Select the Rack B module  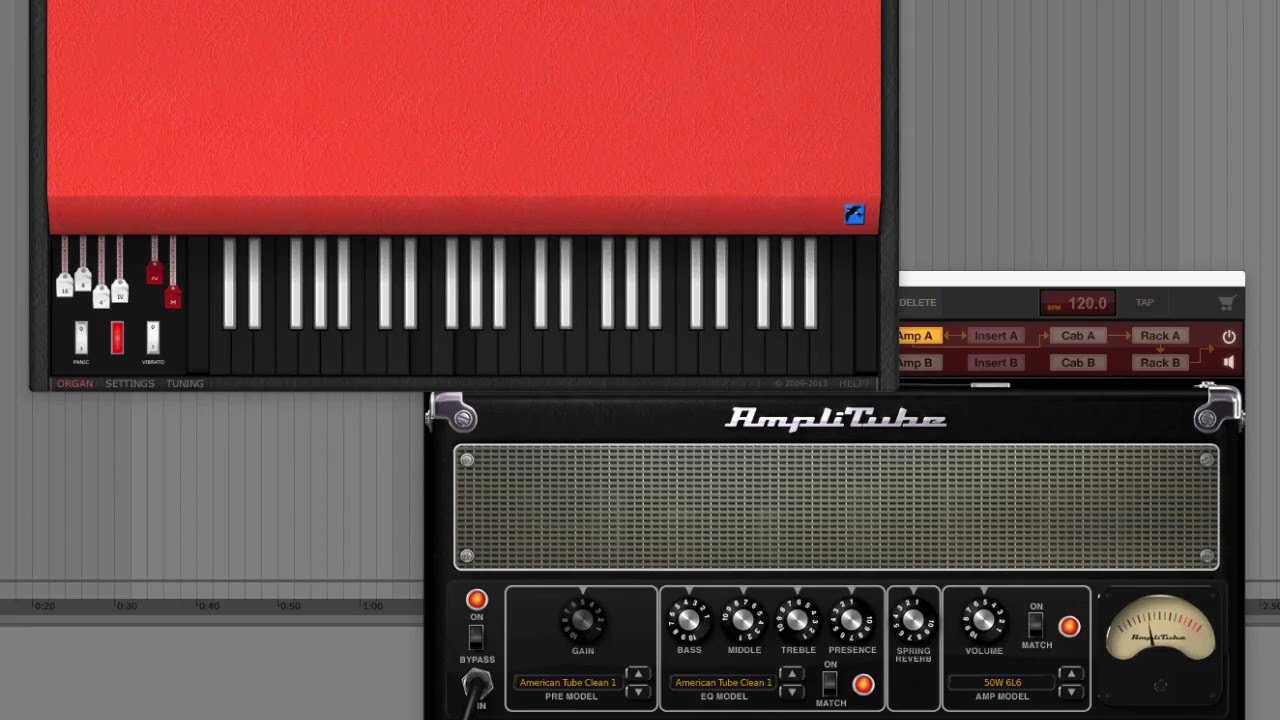coord(1160,363)
